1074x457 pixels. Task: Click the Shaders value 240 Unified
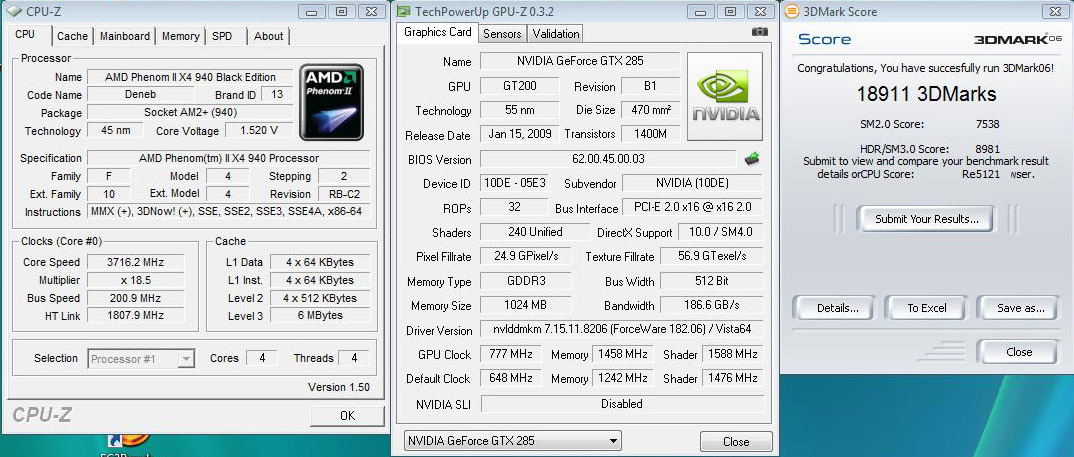(x=535, y=232)
